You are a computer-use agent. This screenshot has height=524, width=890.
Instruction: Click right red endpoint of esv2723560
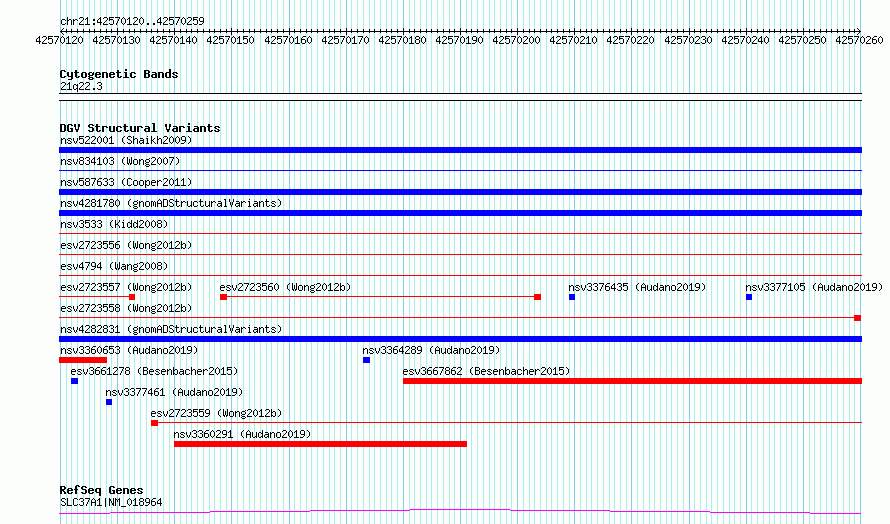[x=538, y=297]
